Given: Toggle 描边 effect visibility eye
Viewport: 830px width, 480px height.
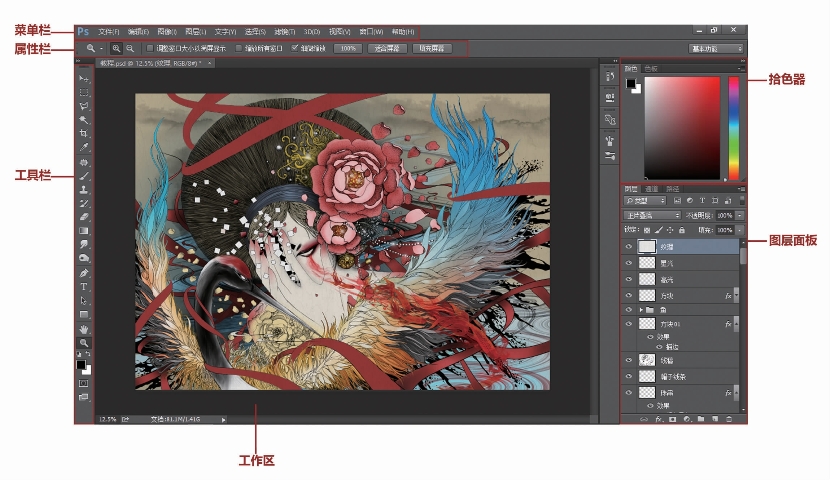Looking at the screenshot, I should click(659, 347).
